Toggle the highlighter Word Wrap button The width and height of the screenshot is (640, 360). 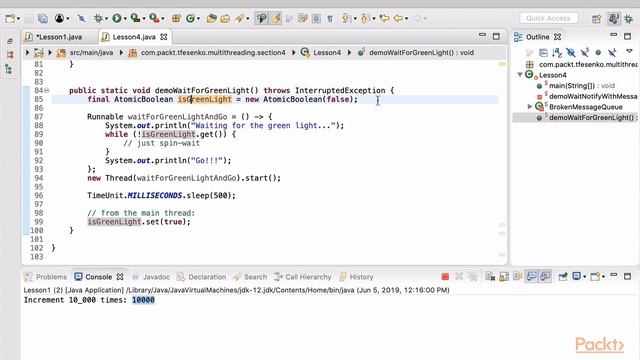[x=276, y=18]
